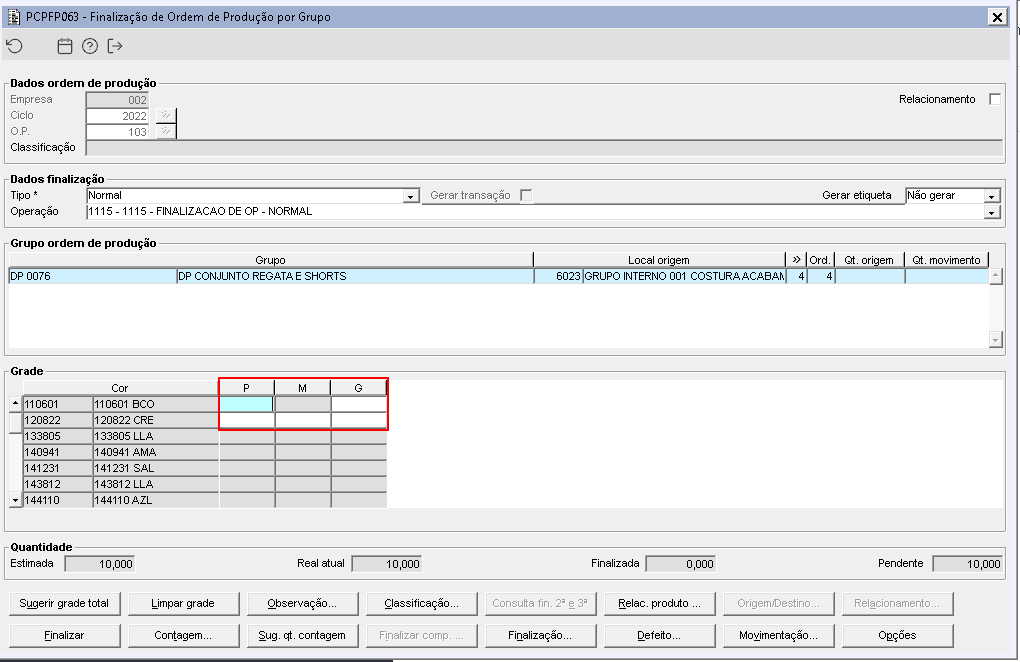Click M cell for 120822 CRE
Viewport: 1020px width, 662px height.
click(x=302, y=420)
